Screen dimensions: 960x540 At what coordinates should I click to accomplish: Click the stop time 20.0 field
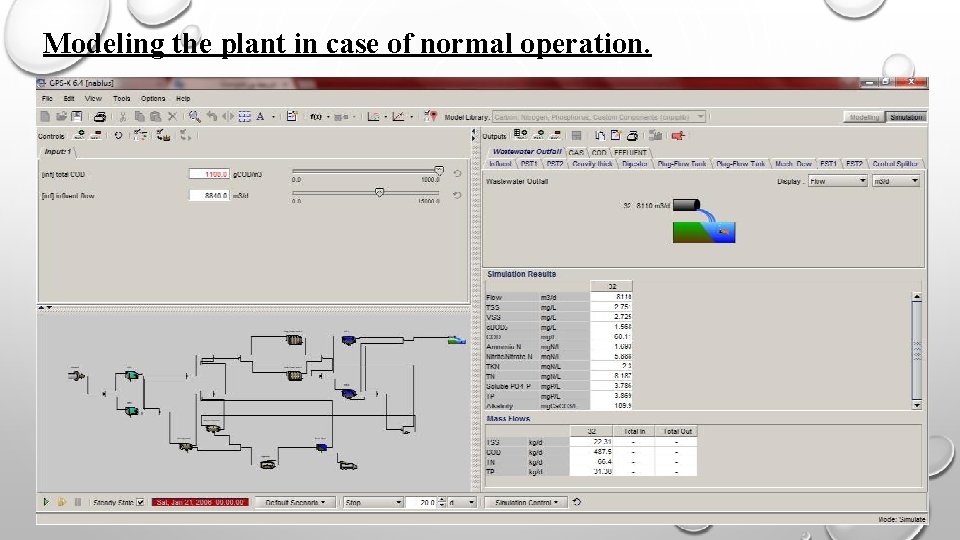point(421,502)
